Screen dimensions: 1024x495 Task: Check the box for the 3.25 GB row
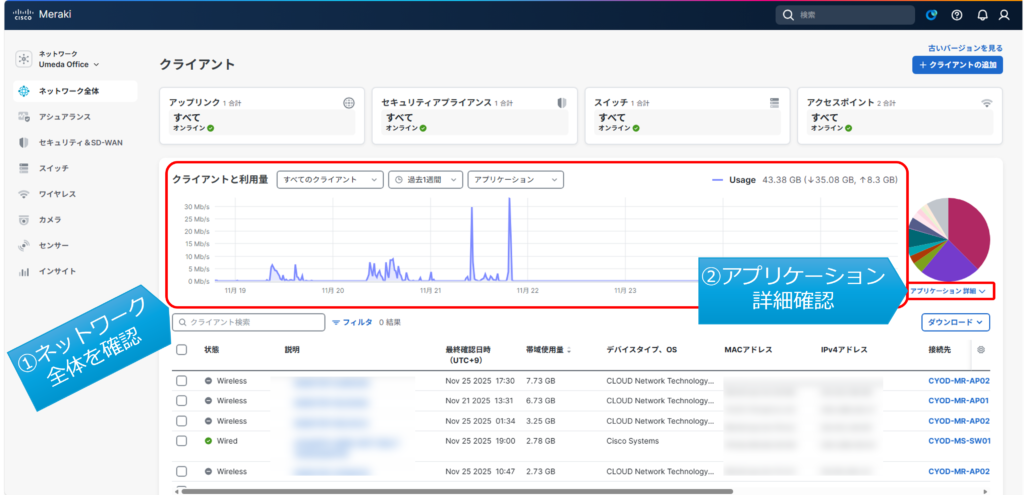(x=182, y=421)
